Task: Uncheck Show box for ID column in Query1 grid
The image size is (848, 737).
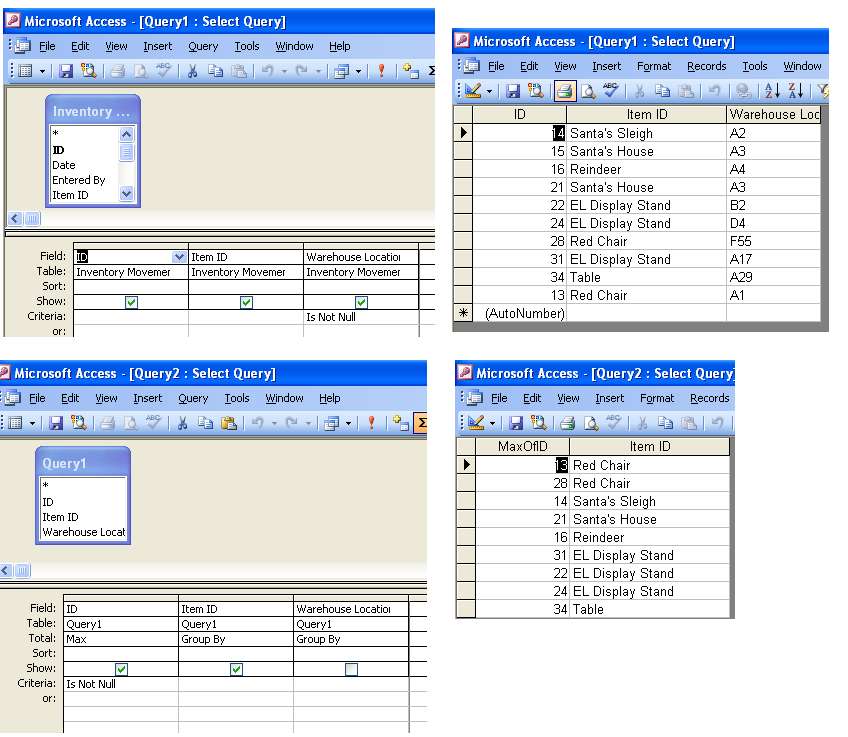Action: point(131,302)
